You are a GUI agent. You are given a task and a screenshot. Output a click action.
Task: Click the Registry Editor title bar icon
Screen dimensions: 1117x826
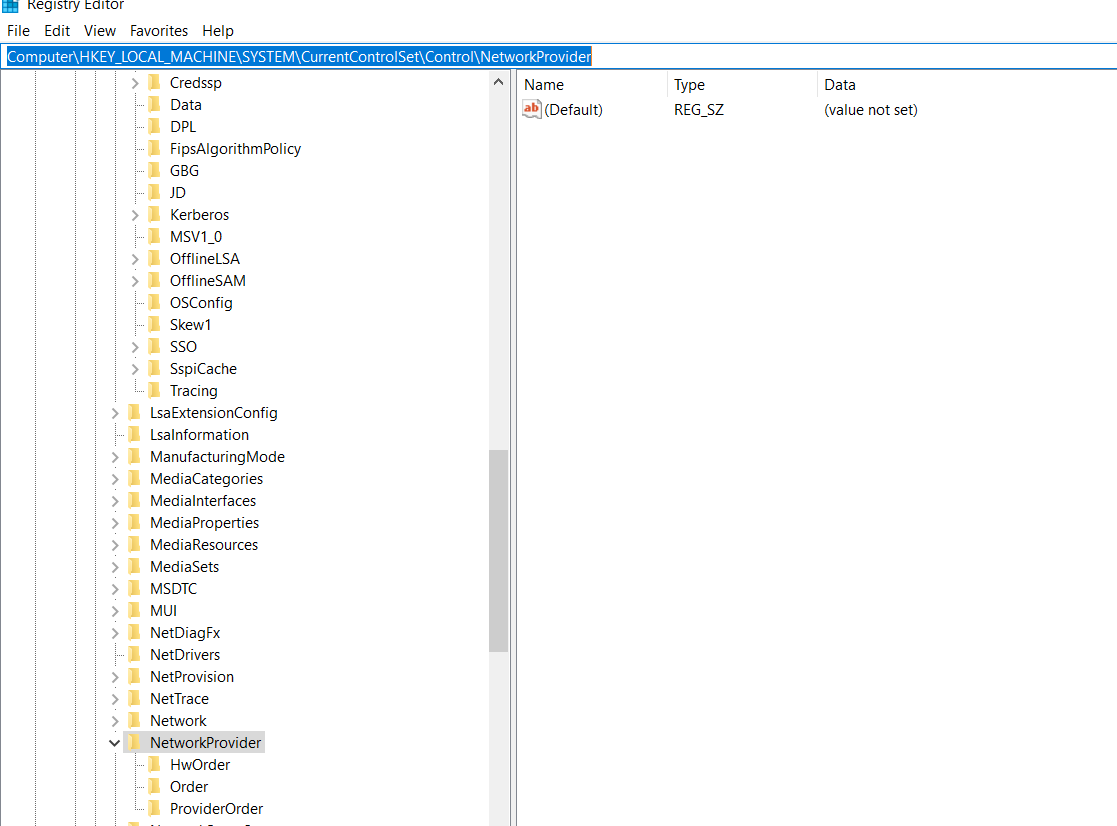coord(10,6)
